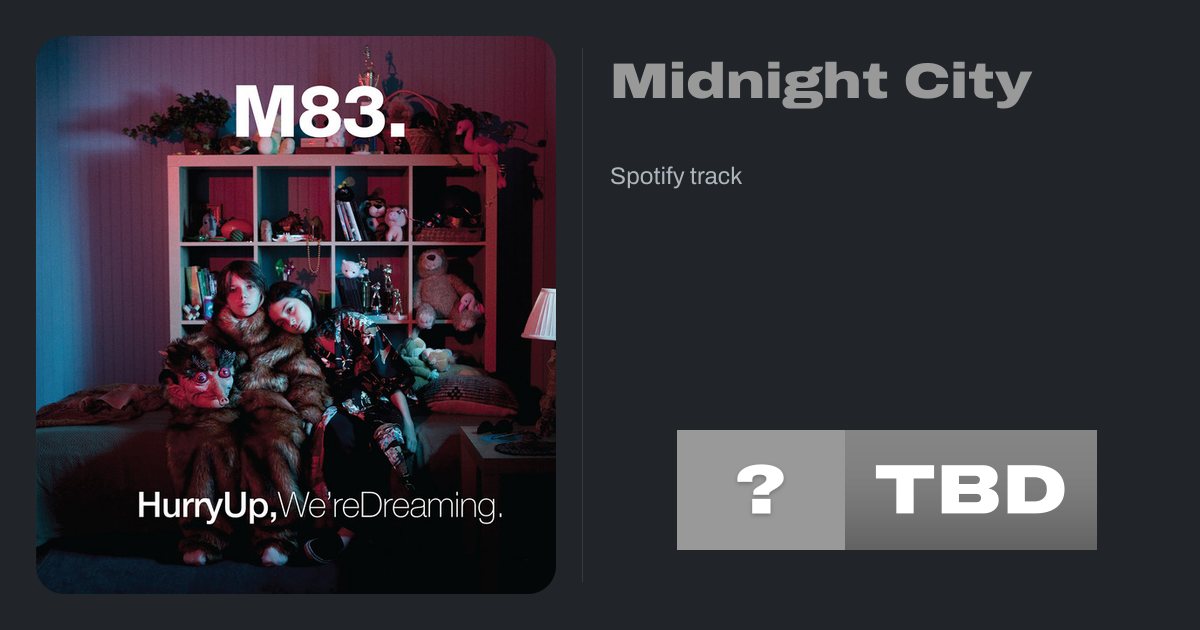Open the M83 album cover thumbnail

(296, 315)
